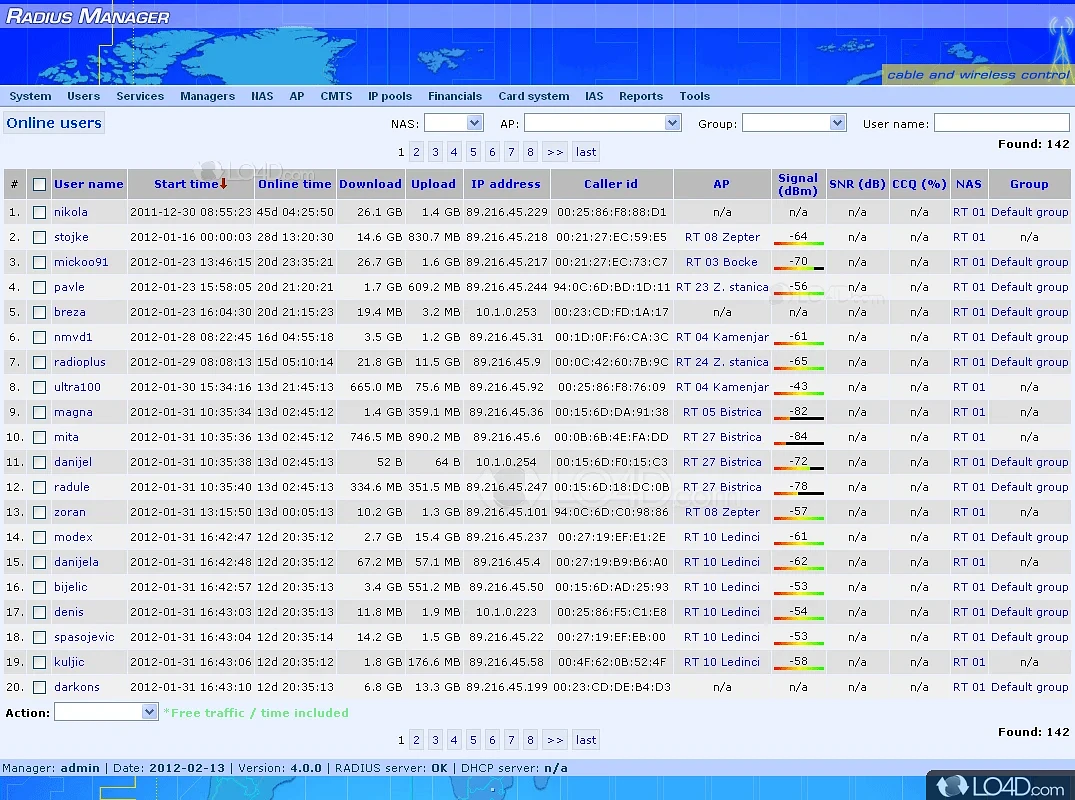Tick the checkbox next to user zoran

click(x=39, y=512)
